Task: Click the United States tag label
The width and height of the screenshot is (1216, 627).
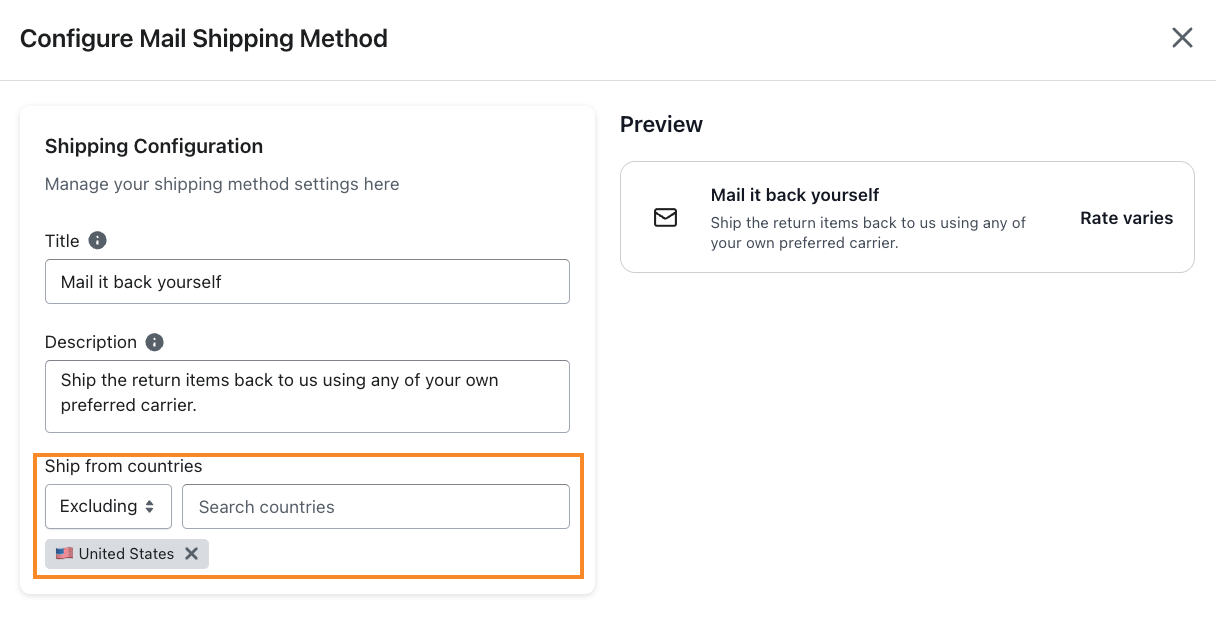Action: (126, 554)
